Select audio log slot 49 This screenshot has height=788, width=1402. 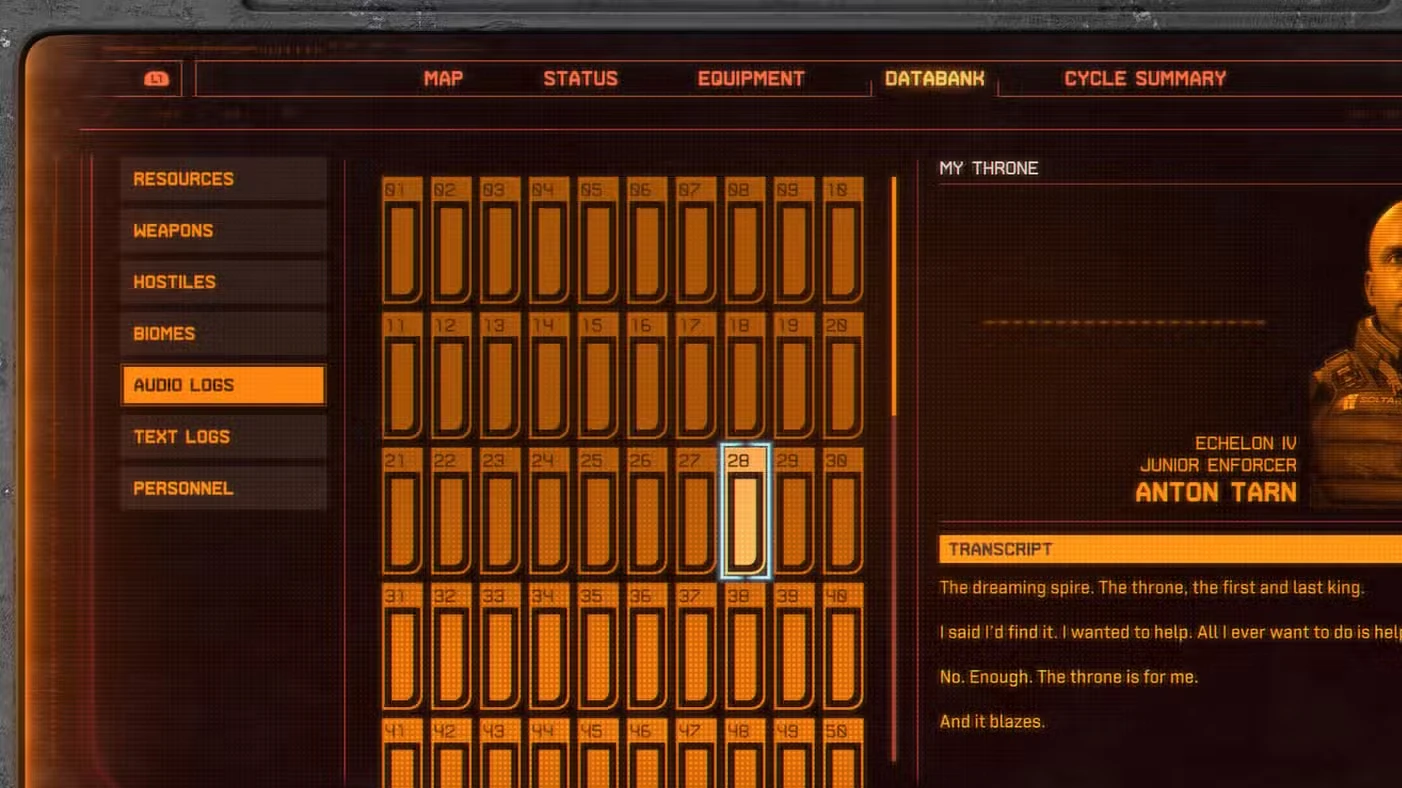coord(794,753)
